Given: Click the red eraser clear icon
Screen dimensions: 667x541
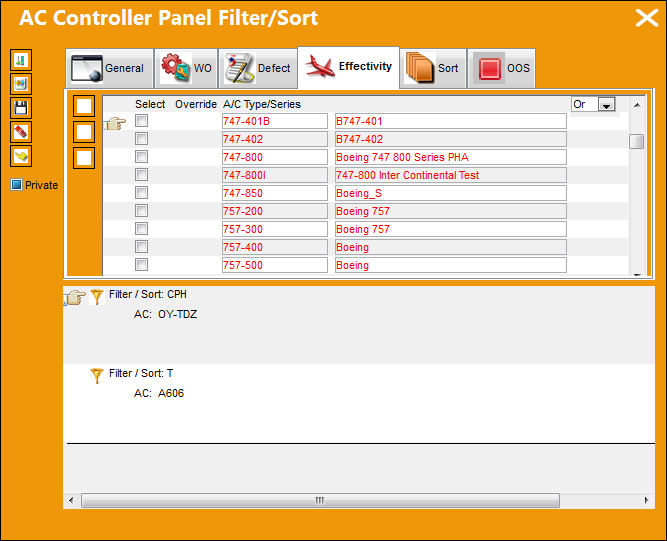Looking at the screenshot, I should (x=20, y=132).
